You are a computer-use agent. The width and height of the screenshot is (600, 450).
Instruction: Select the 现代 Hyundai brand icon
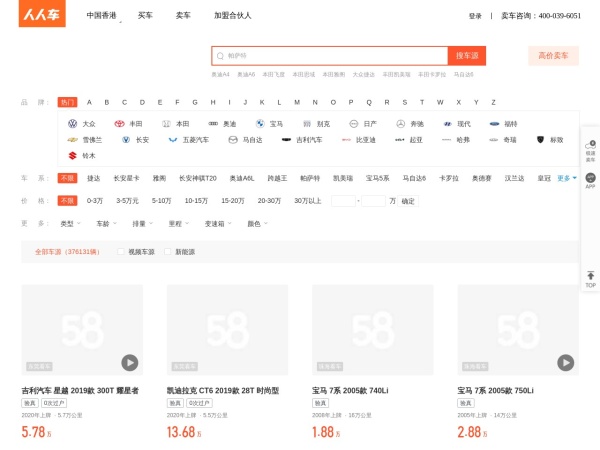coord(447,124)
